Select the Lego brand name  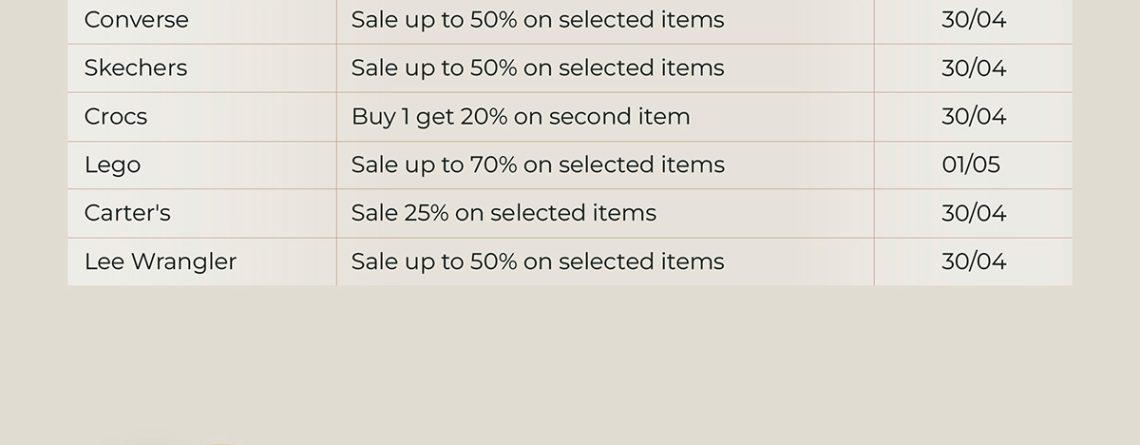tap(113, 165)
